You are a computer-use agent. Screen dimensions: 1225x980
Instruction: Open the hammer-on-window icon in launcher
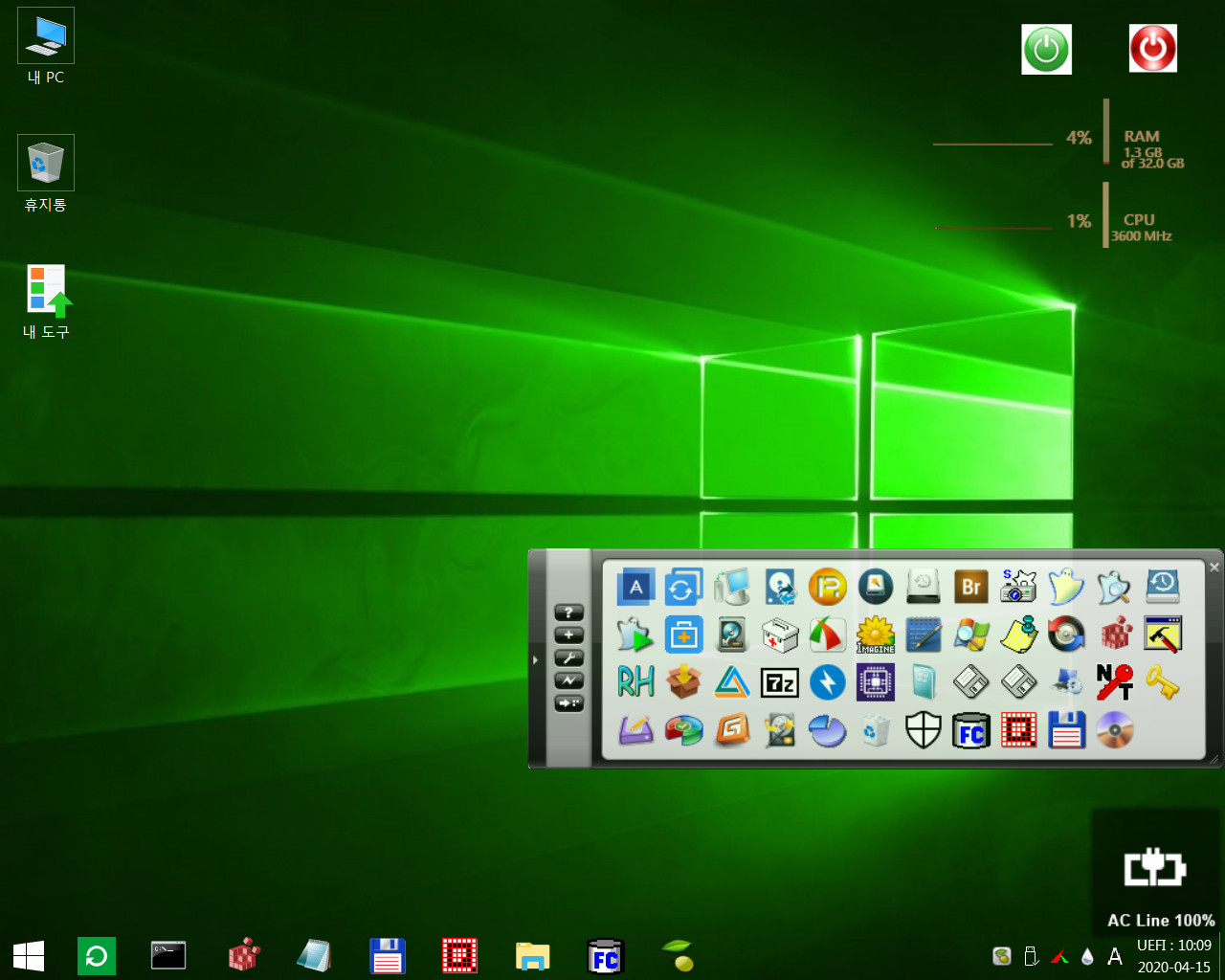1162,635
